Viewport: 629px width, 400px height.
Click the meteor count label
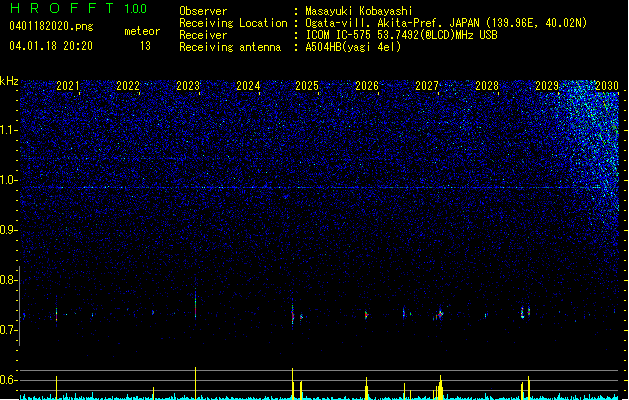[142, 31]
